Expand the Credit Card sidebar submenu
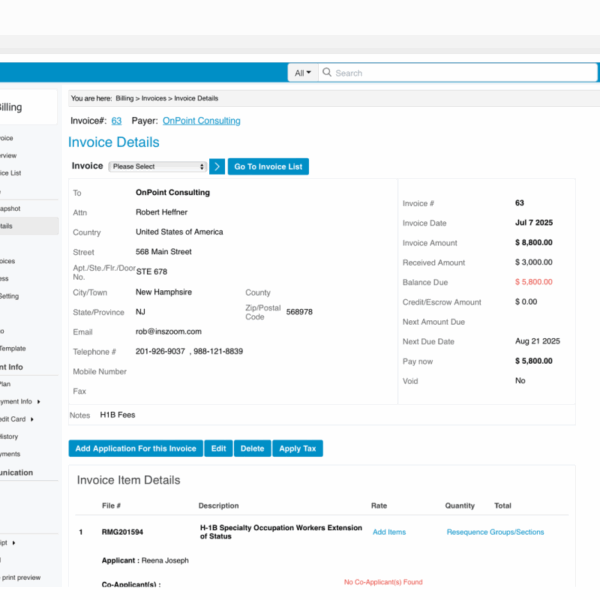 tap(32, 419)
